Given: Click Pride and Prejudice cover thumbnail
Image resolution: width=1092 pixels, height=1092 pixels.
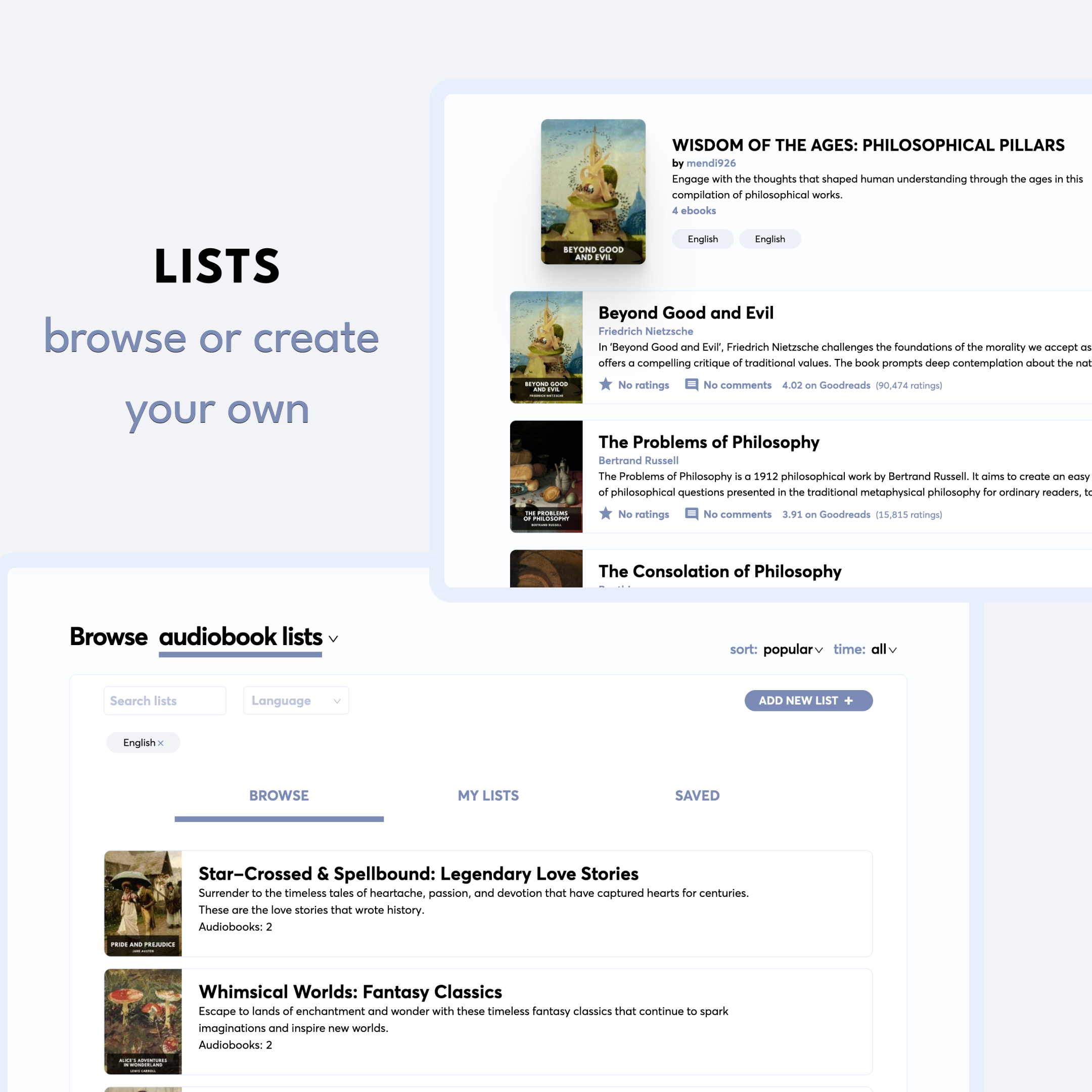Looking at the screenshot, I should (143, 903).
